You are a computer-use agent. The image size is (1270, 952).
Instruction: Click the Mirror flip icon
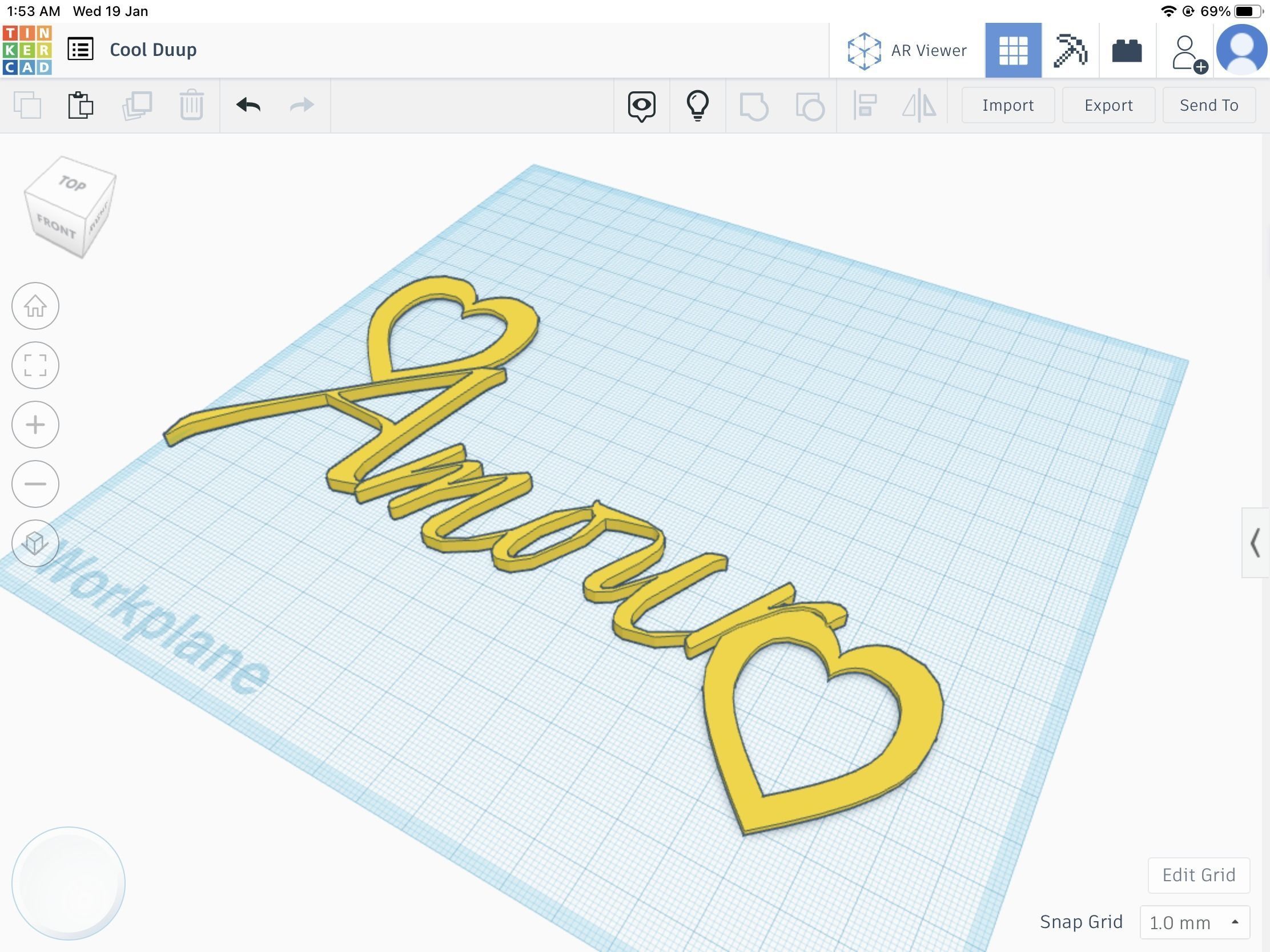(x=919, y=106)
